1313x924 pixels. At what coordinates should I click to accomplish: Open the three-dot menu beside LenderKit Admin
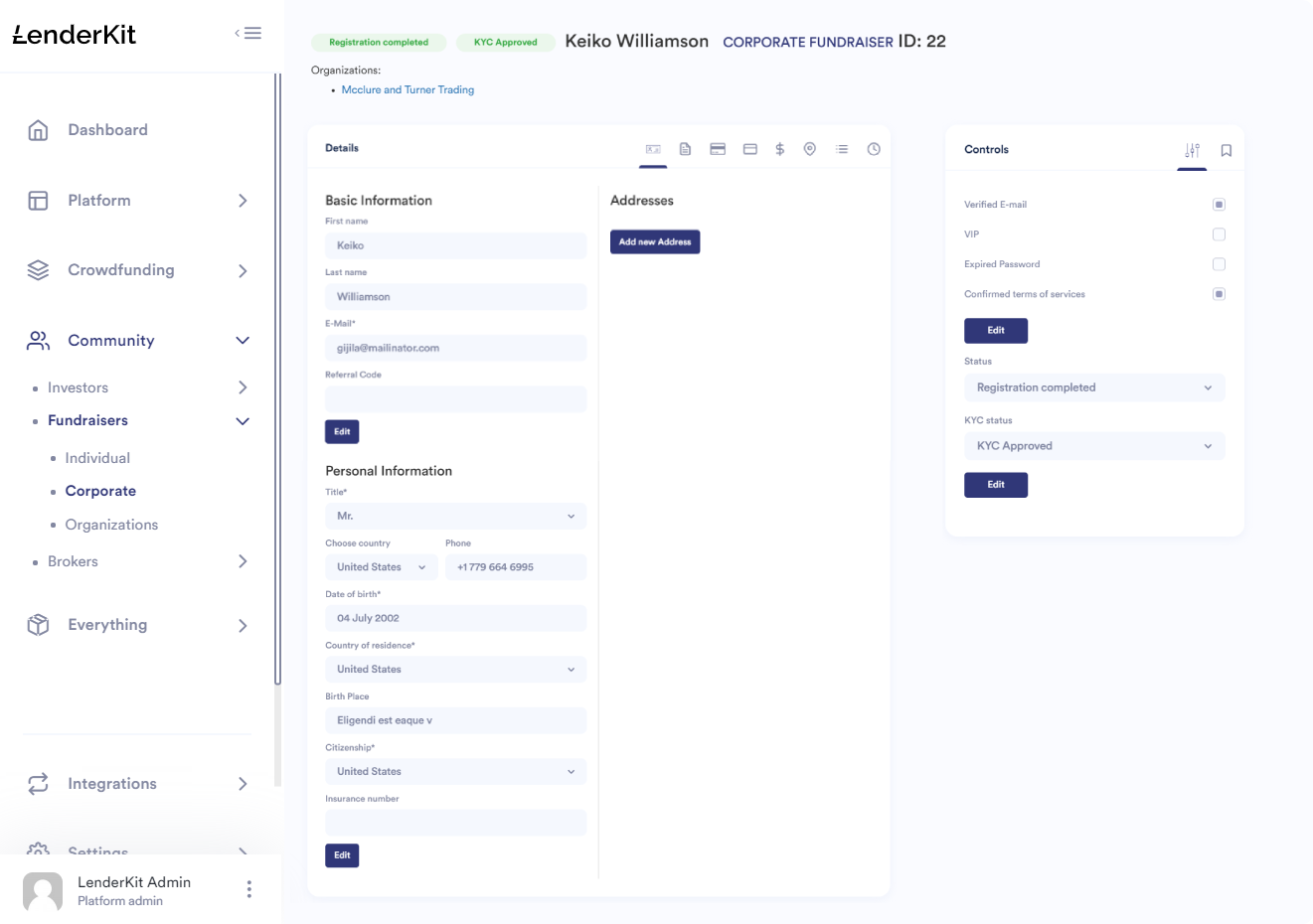[248, 889]
